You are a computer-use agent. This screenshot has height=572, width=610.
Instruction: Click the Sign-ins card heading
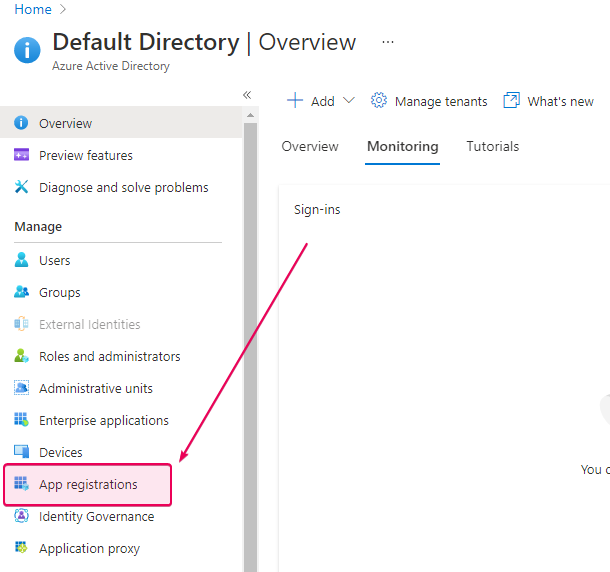pyautogui.click(x=317, y=210)
